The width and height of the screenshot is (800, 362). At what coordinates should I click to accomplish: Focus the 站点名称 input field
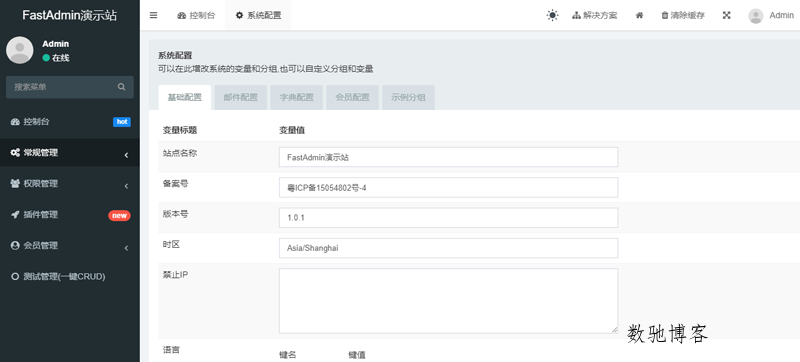coord(448,157)
